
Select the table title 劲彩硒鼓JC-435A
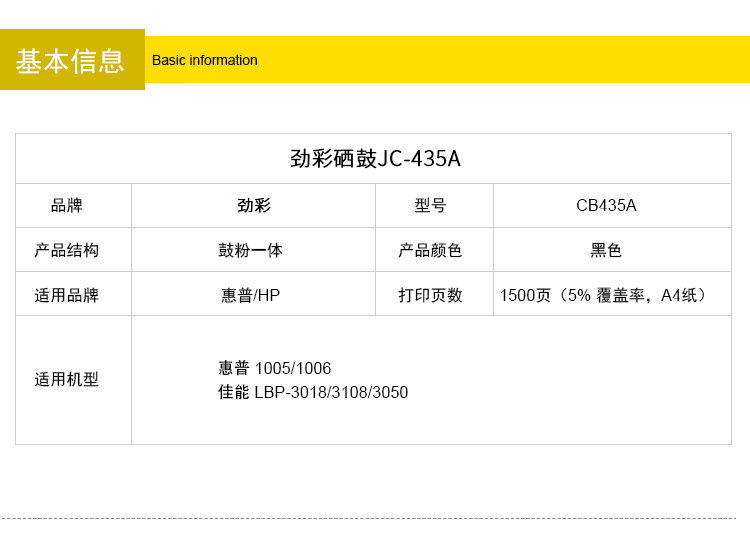(374, 159)
